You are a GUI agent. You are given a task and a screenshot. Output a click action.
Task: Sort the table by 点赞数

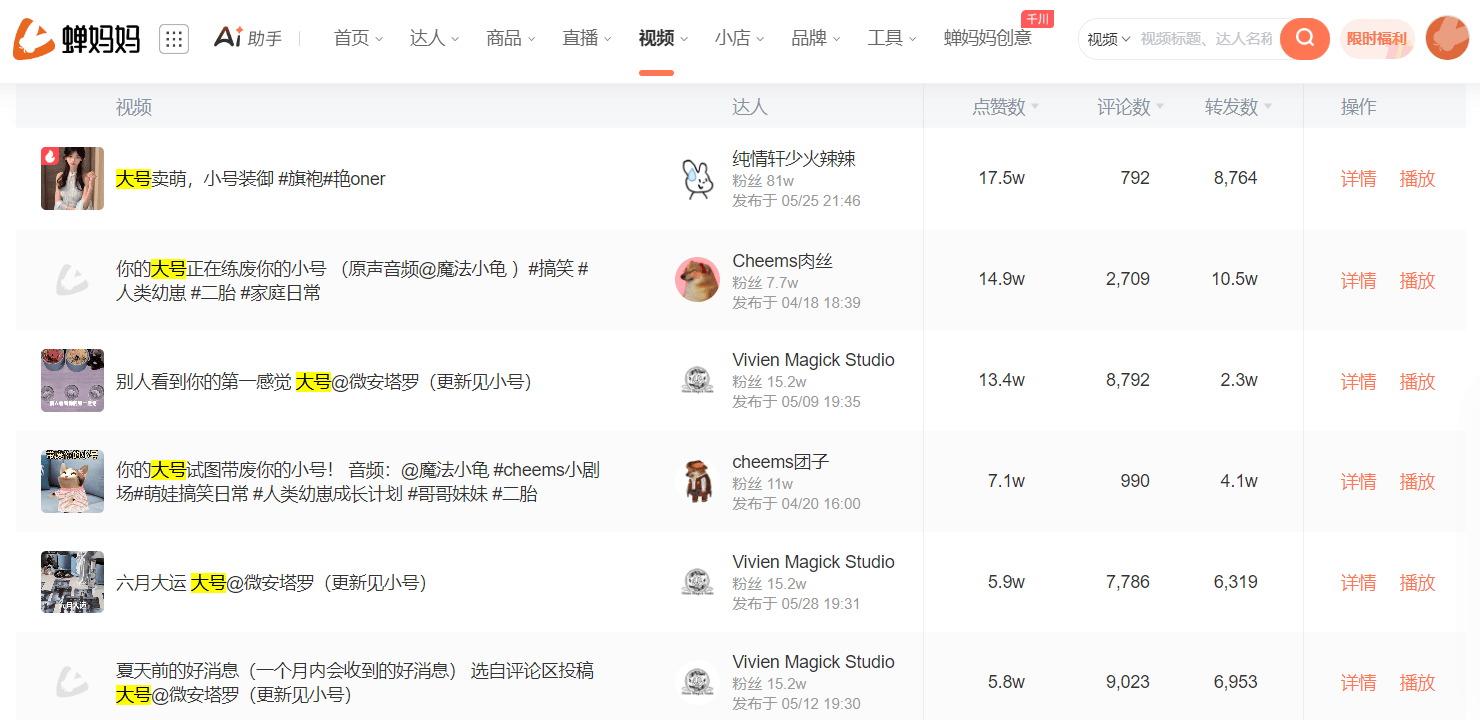(1005, 107)
